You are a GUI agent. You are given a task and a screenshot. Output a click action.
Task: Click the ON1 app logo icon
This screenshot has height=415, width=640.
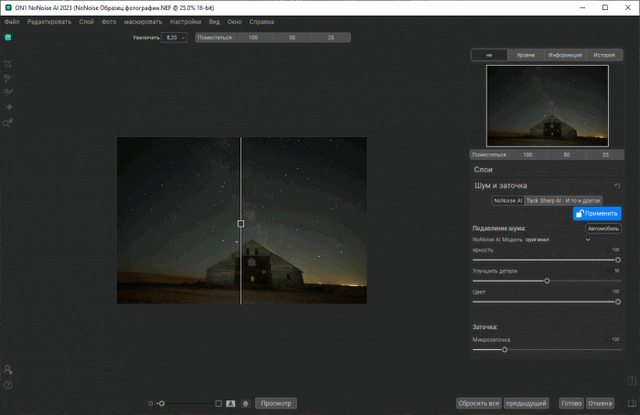click(8, 37)
